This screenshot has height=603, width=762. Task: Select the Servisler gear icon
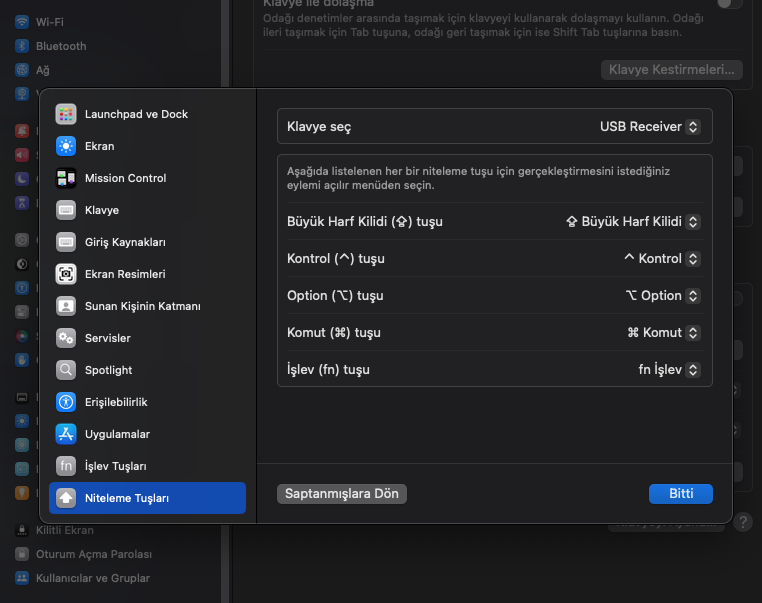tap(66, 338)
